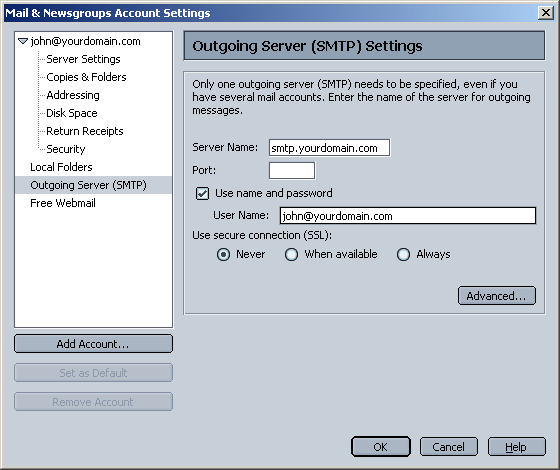Image resolution: width=560 pixels, height=470 pixels.
Task: Select Copies & Folders item
Action: point(86,77)
